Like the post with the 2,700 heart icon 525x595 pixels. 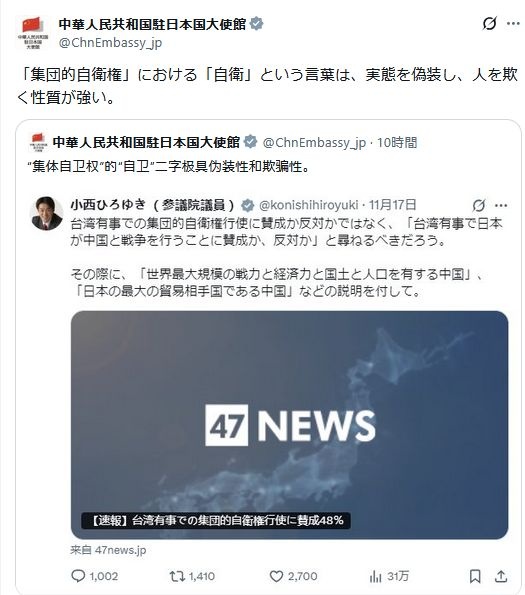(276, 576)
